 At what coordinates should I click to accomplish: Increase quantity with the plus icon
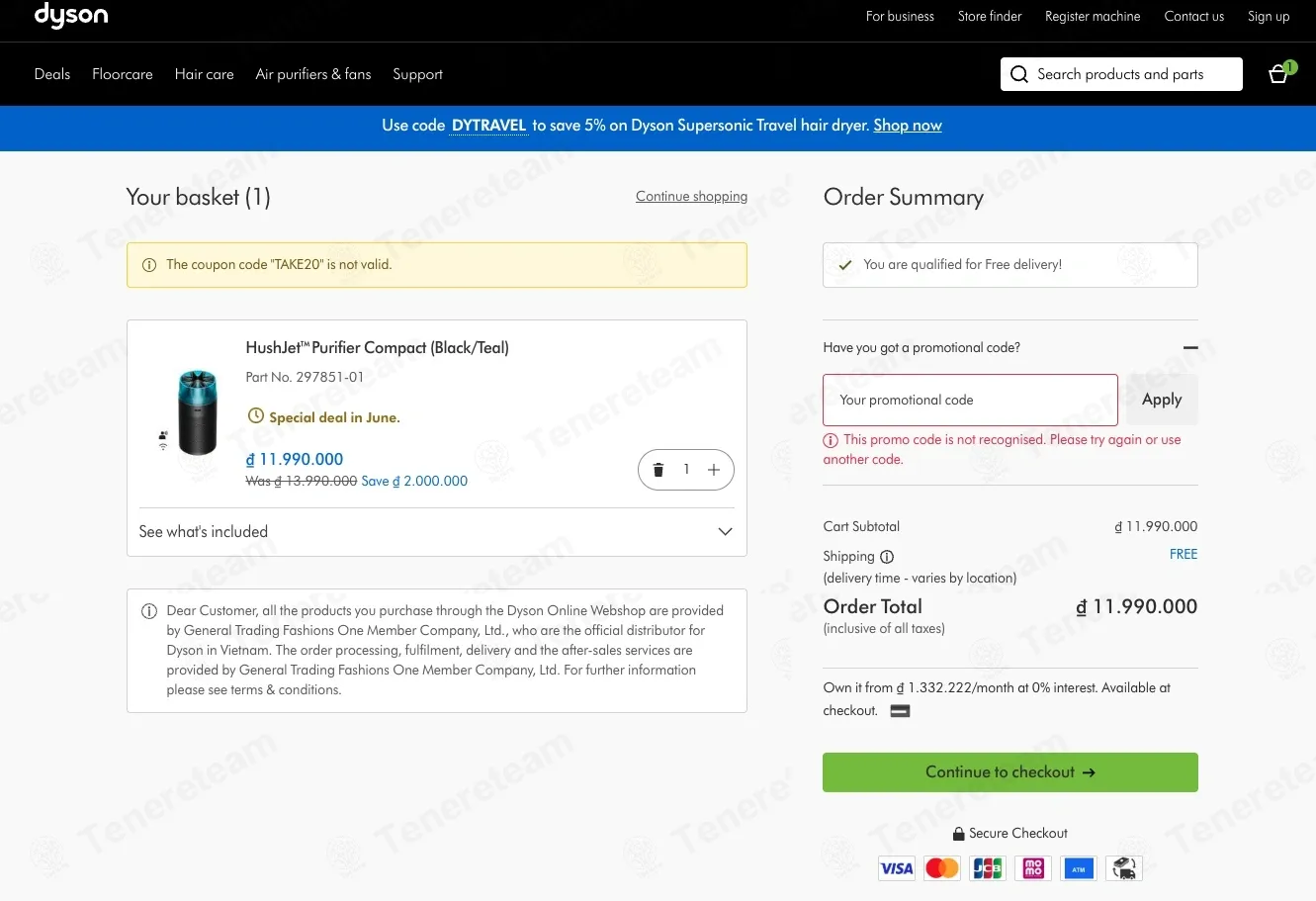click(714, 470)
